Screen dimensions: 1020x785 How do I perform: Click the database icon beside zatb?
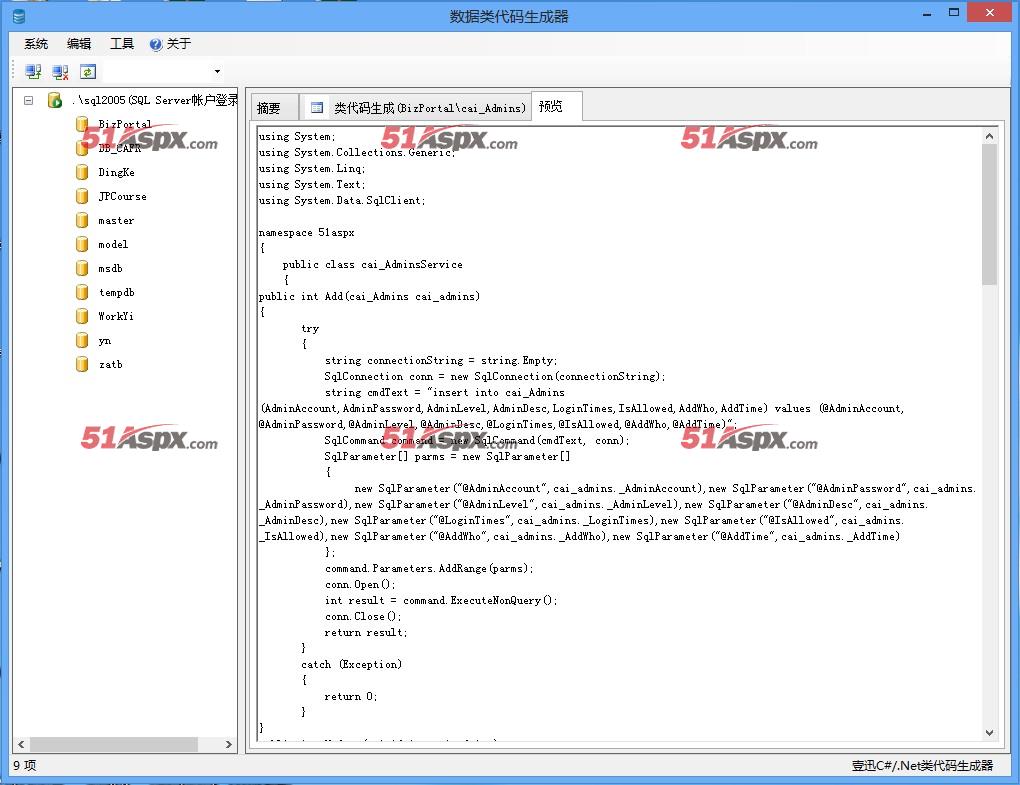(x=82, y=364)
